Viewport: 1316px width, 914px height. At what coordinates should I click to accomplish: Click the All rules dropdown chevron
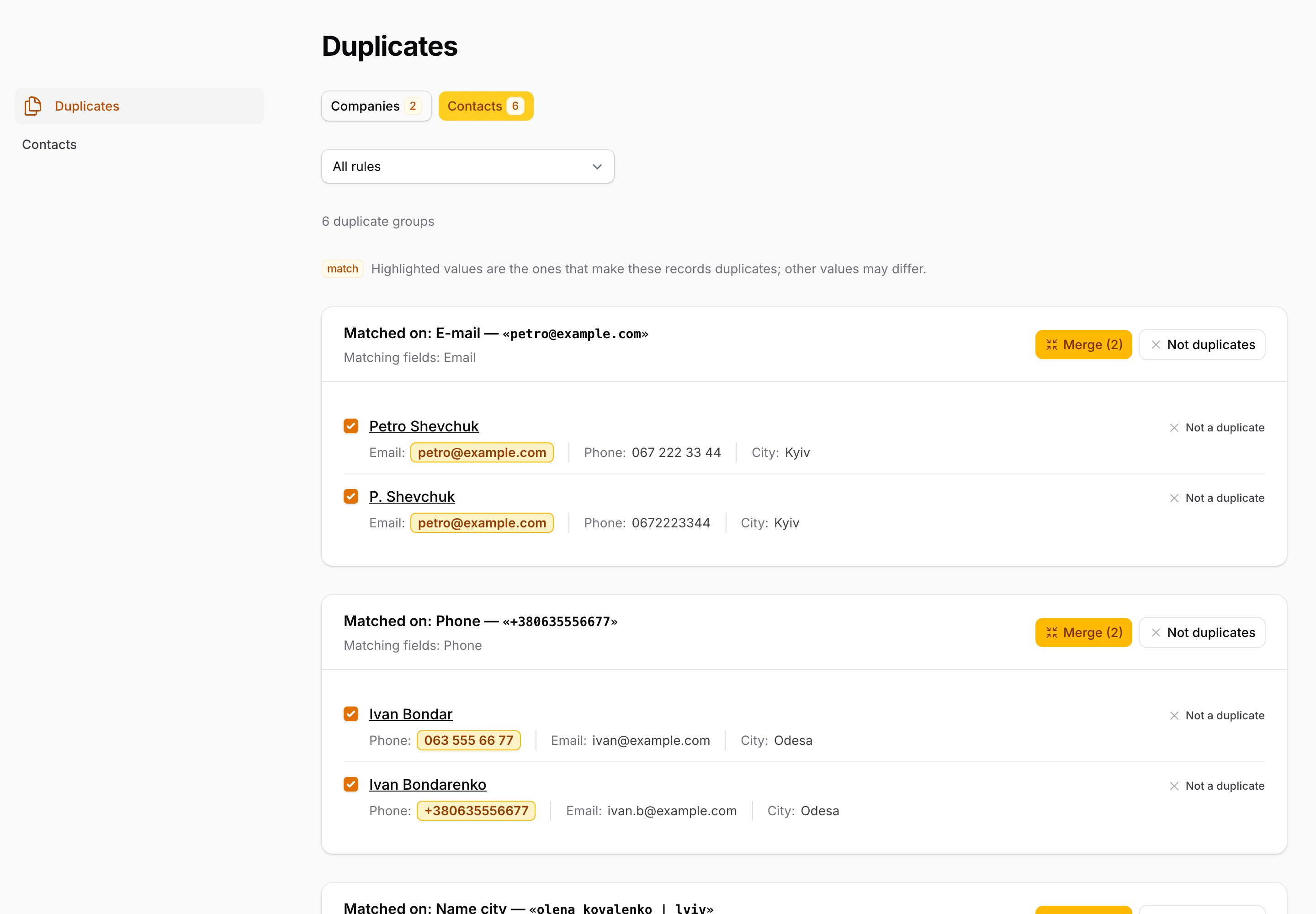[597, 167]
